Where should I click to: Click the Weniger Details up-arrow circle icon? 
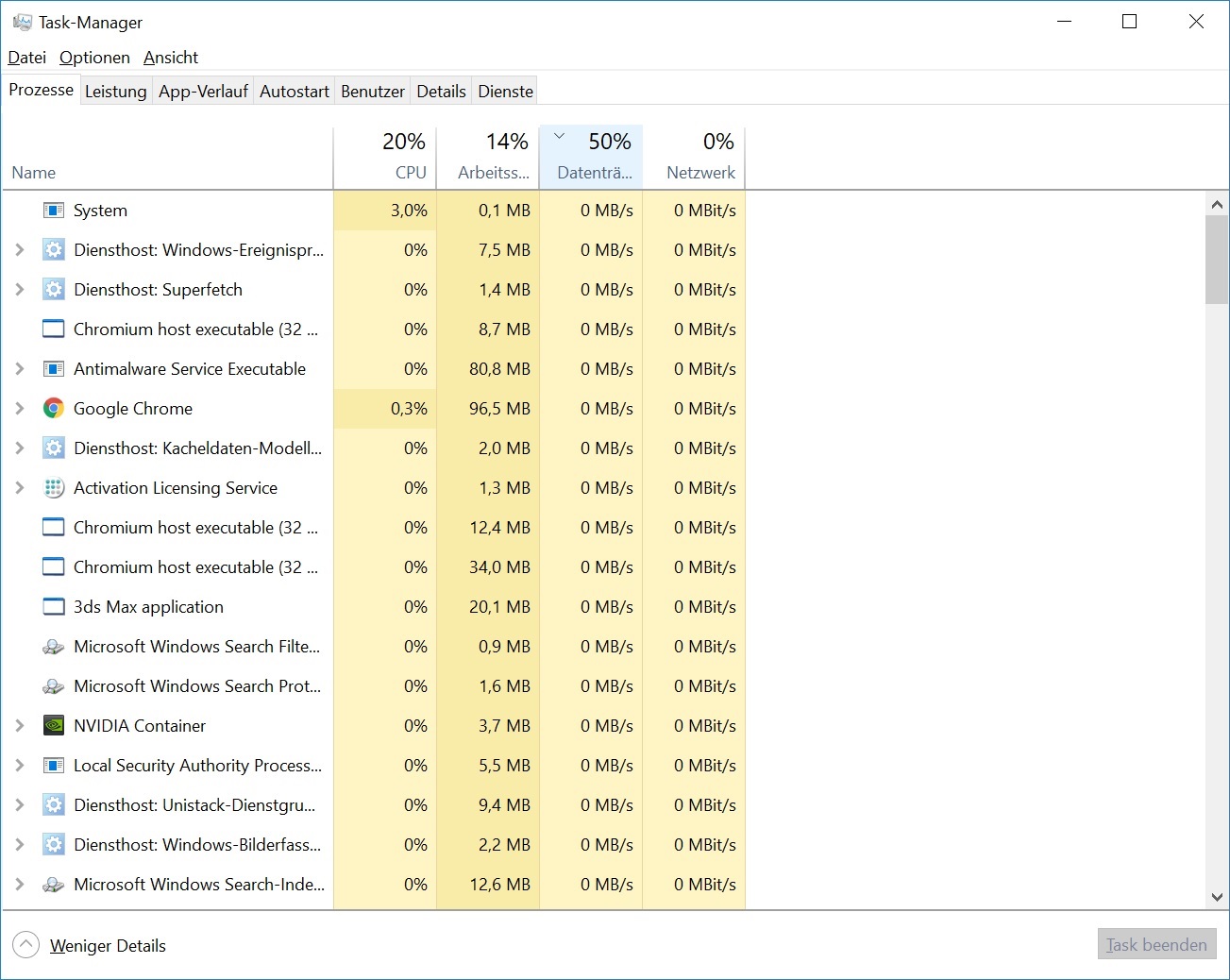[x=26, y=945]
